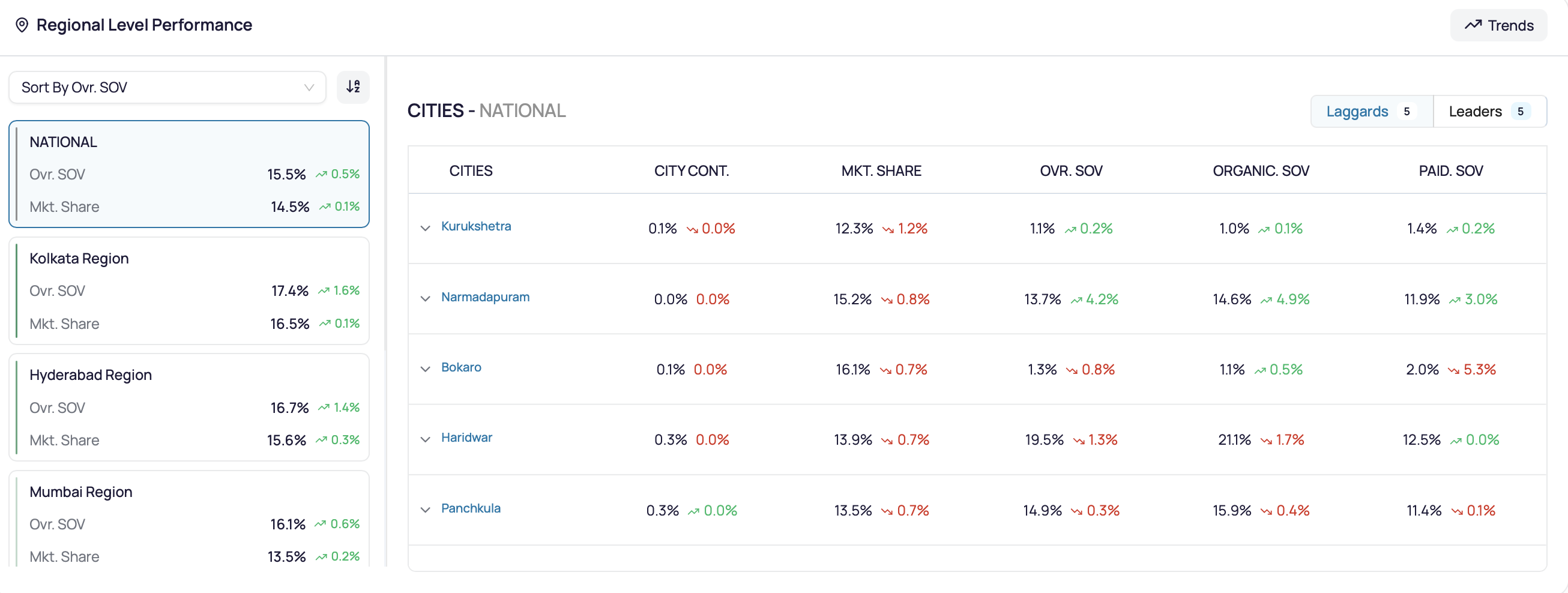Expand the Haridwar row chevron
The height and width of the screenshot is (593, 1568).
click(426, 439)
